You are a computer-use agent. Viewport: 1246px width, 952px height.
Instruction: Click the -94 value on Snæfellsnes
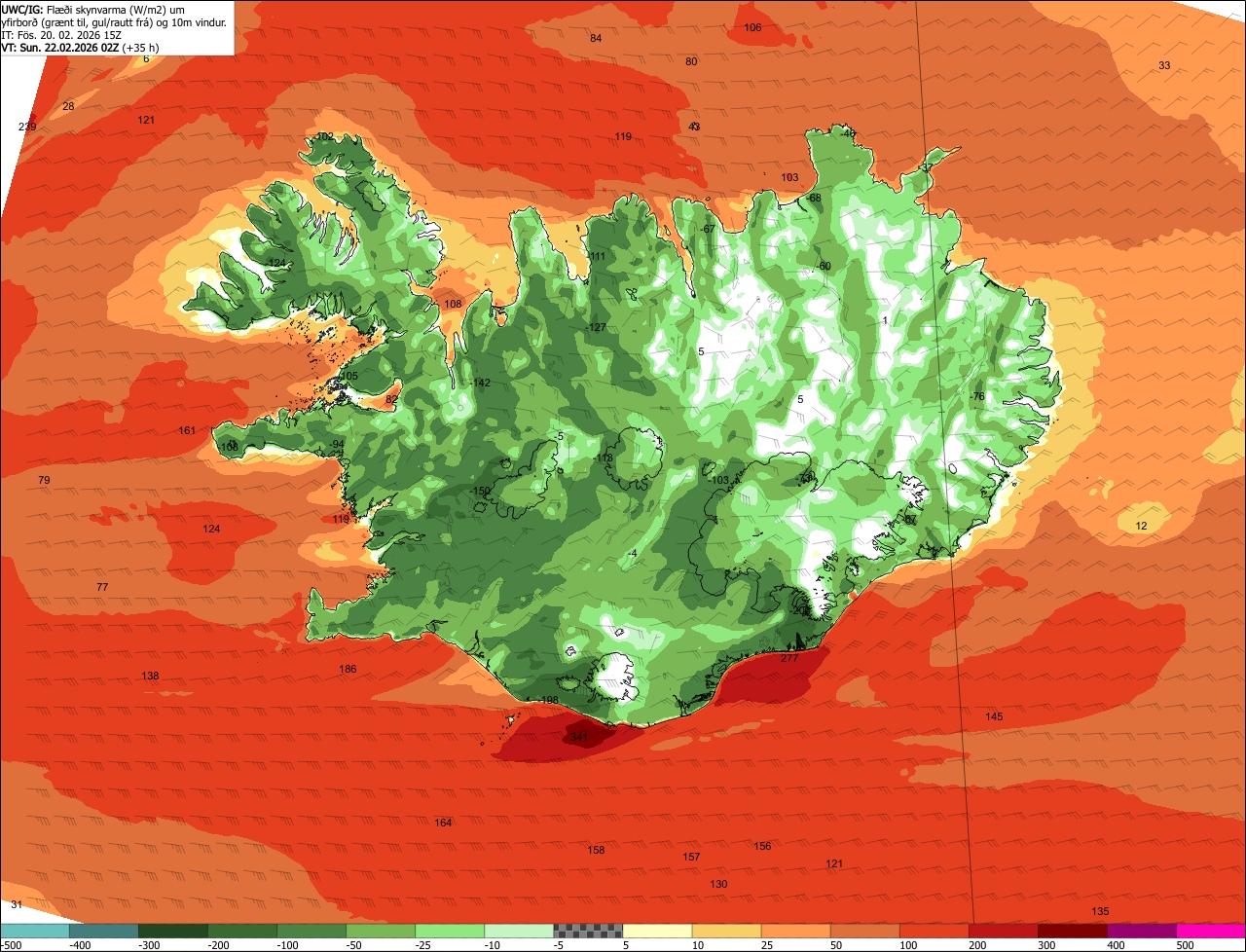(337, 444)
